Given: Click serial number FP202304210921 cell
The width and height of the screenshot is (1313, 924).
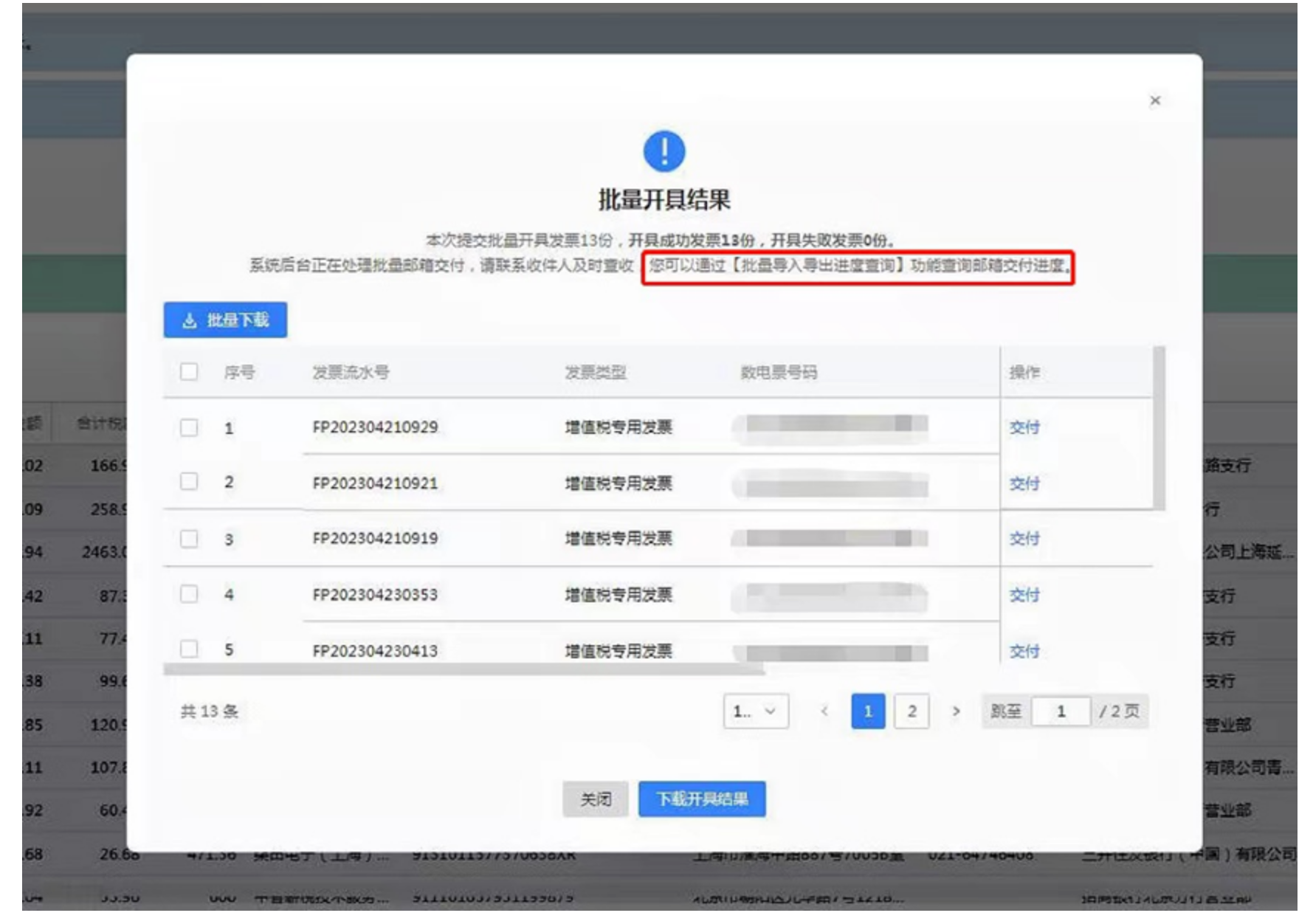Looking at the screenshot, I should pos(375,483).
